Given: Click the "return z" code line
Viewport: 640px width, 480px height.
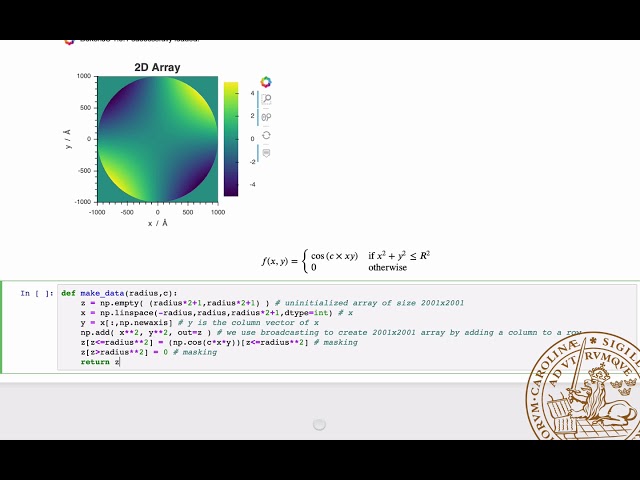Looking at the screenshot, I should tap(100, 362).
